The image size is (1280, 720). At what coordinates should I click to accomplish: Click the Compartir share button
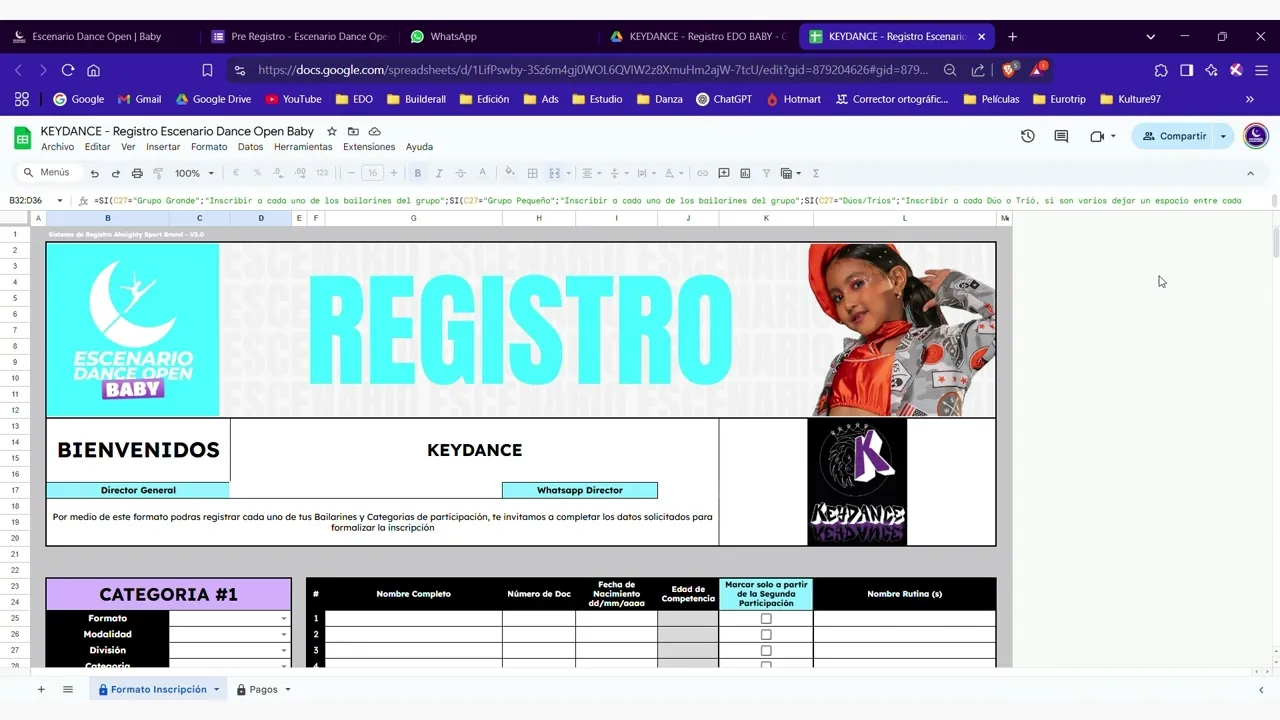click(1174, 136)
